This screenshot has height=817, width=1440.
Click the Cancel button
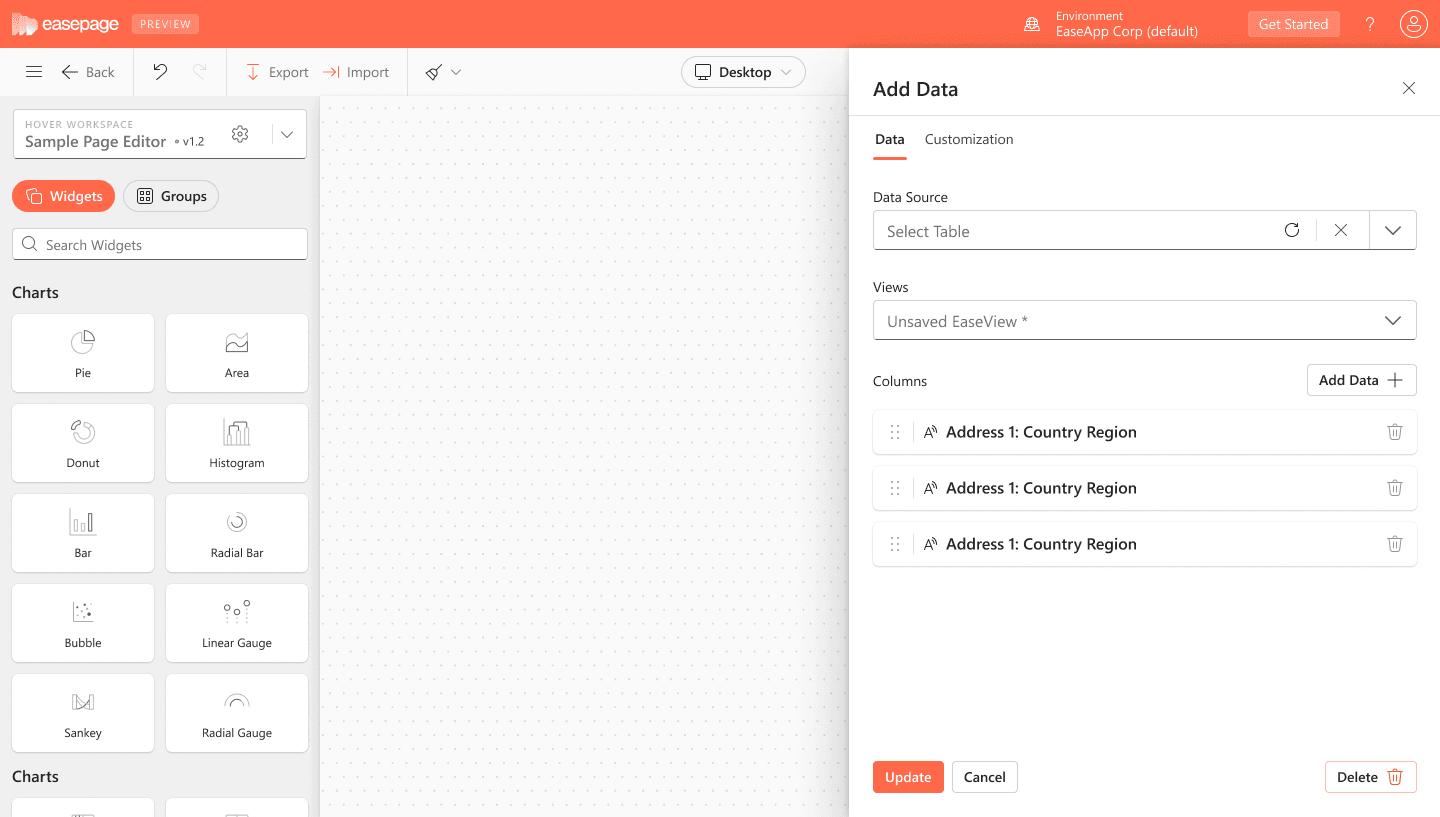[985, 777]
